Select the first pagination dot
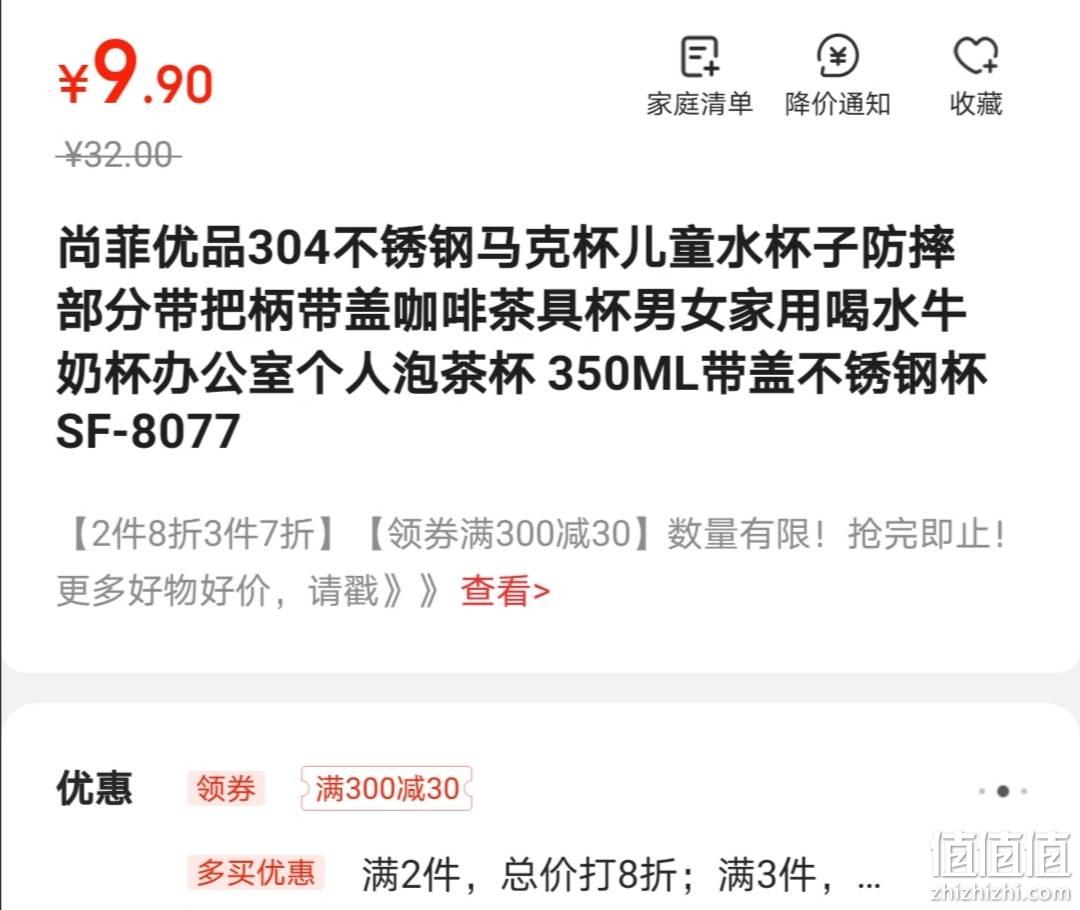 pos(982,791)
